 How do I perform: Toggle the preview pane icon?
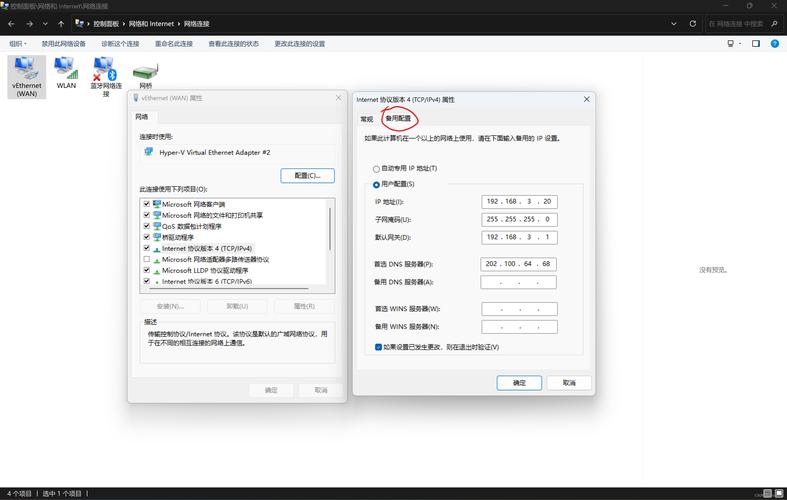[x=756, y=44]
